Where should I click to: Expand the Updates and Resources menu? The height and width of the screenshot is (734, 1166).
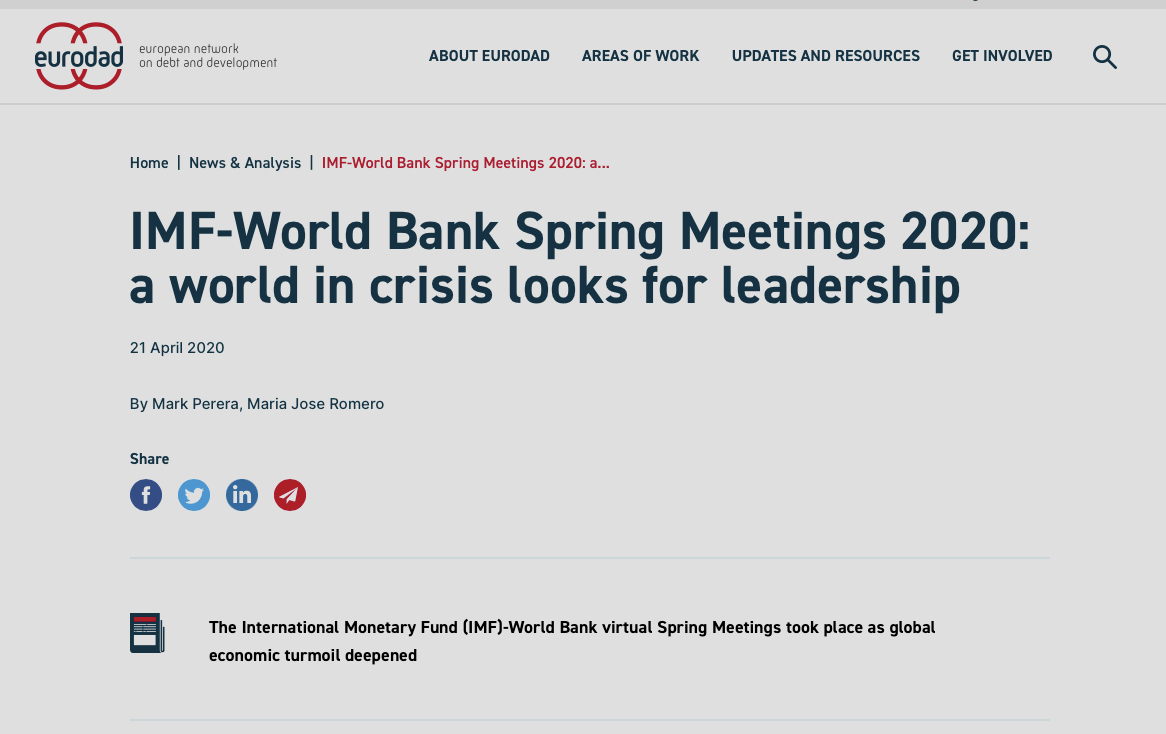[x=825, y=56]
